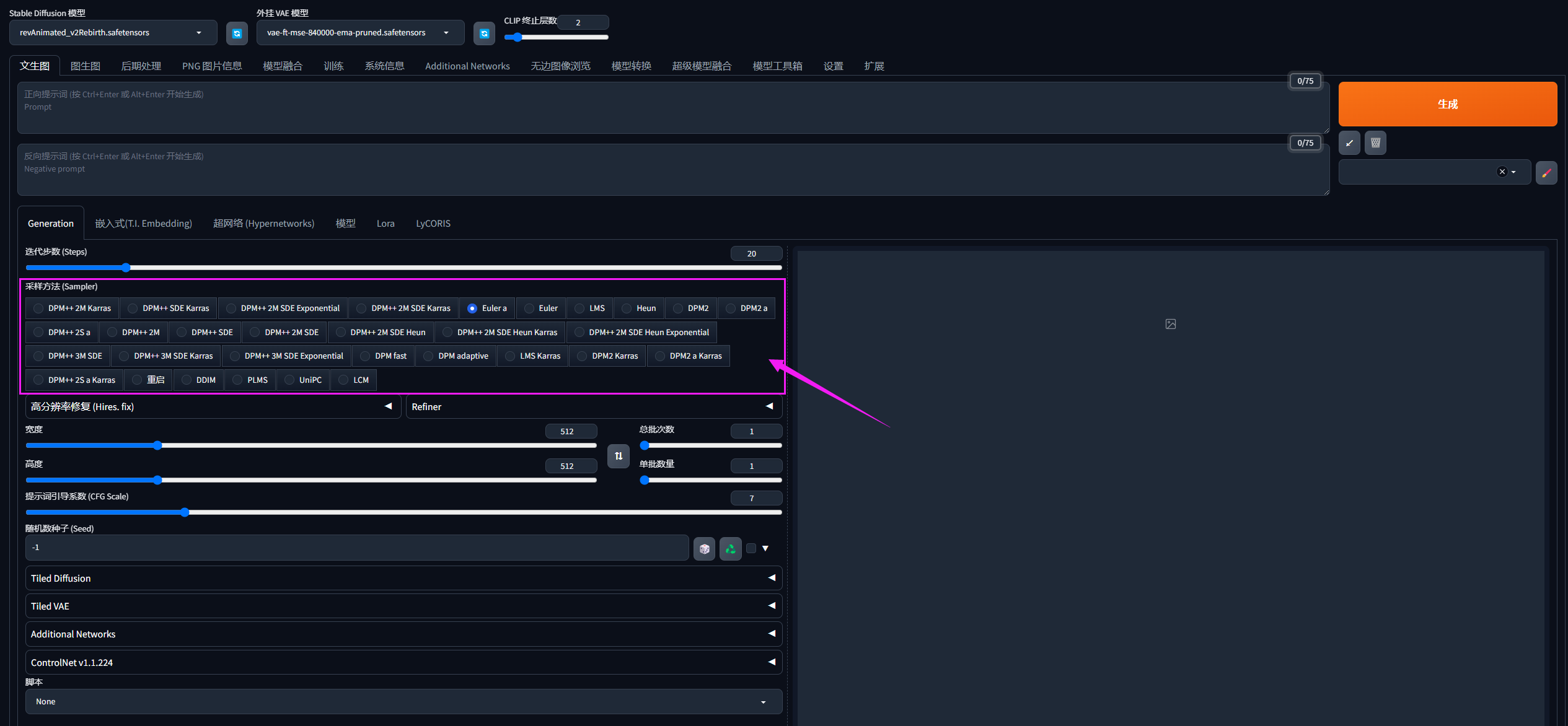Open the 脚本 script dropdown showing None
The width and height of the screenshot is (1568, 726).
click(x=403, y=702)
